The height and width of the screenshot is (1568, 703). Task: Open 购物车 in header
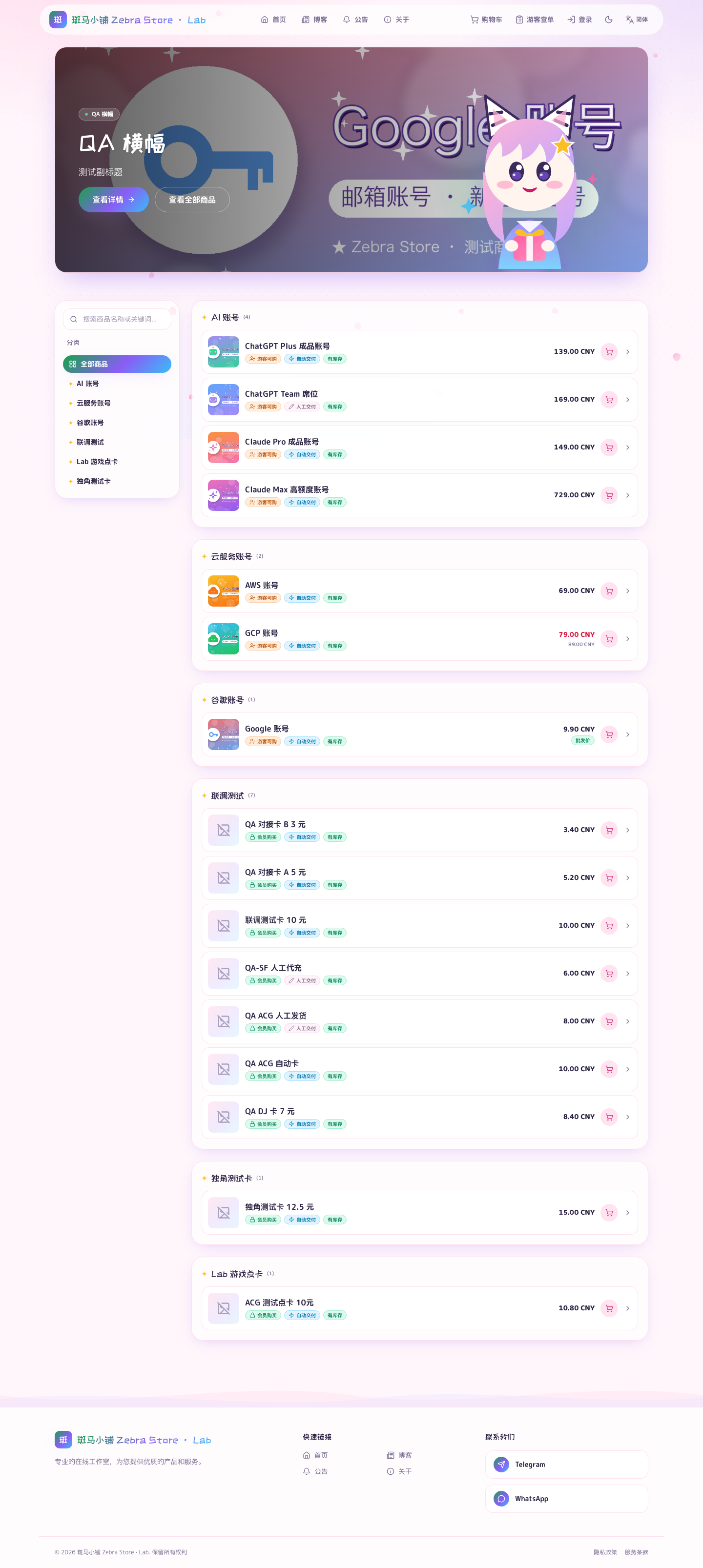[486, 20]
